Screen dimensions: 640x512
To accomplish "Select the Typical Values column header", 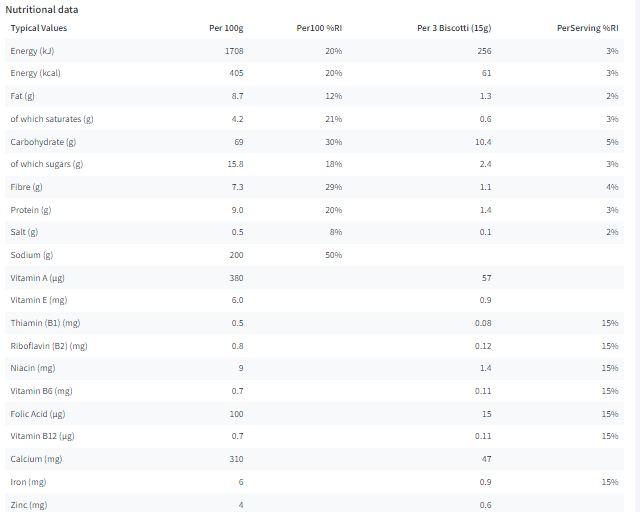I will (x=39, y=28).
